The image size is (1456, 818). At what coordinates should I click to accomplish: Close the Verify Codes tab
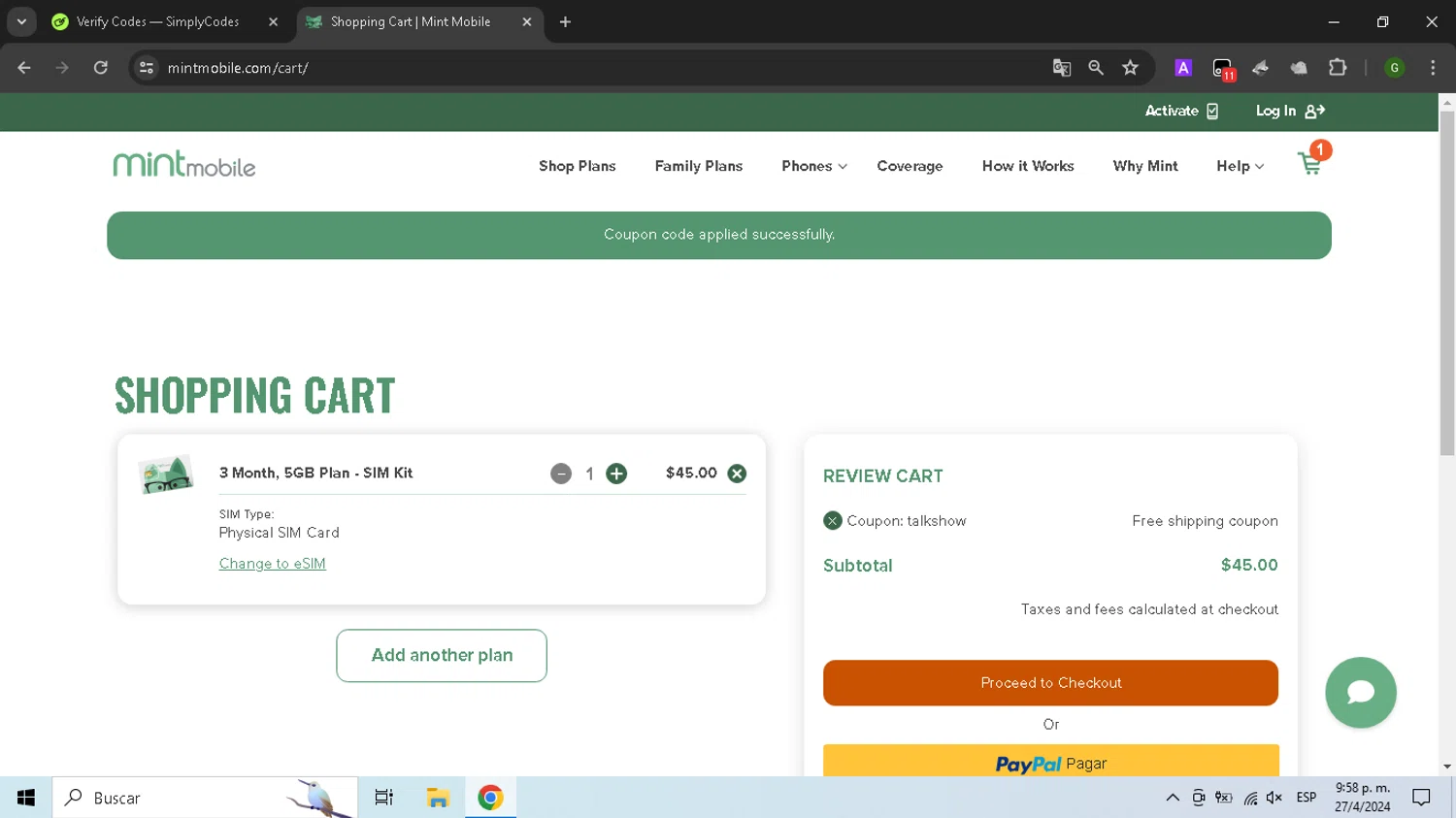[274, 21]
